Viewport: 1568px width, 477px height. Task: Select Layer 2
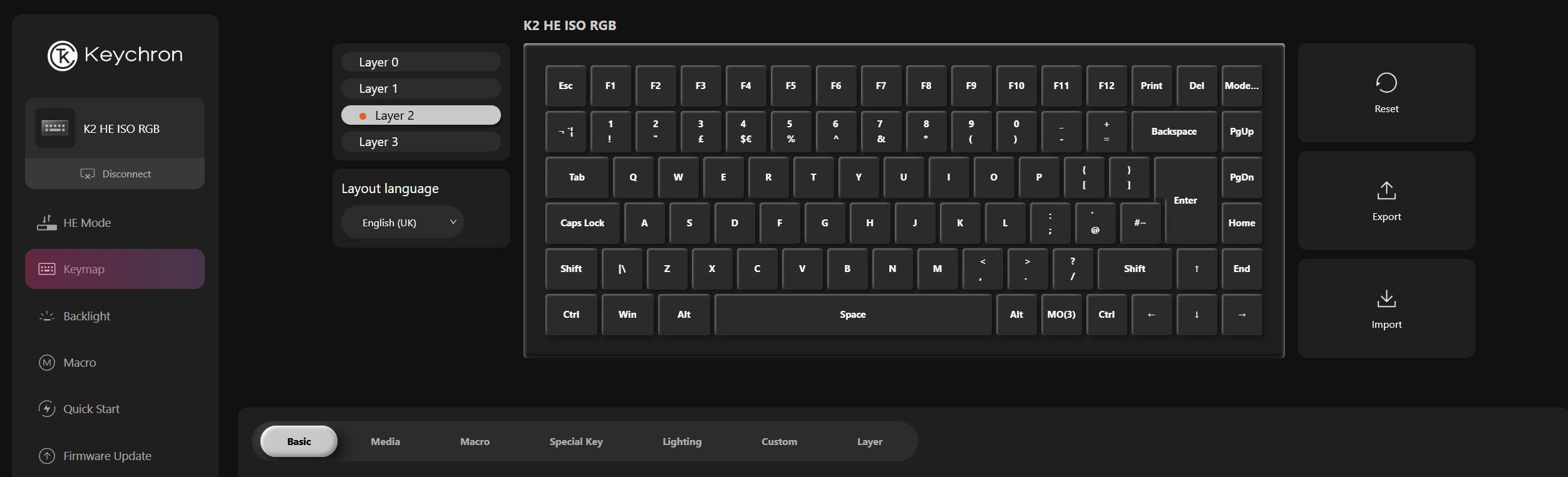421,115
